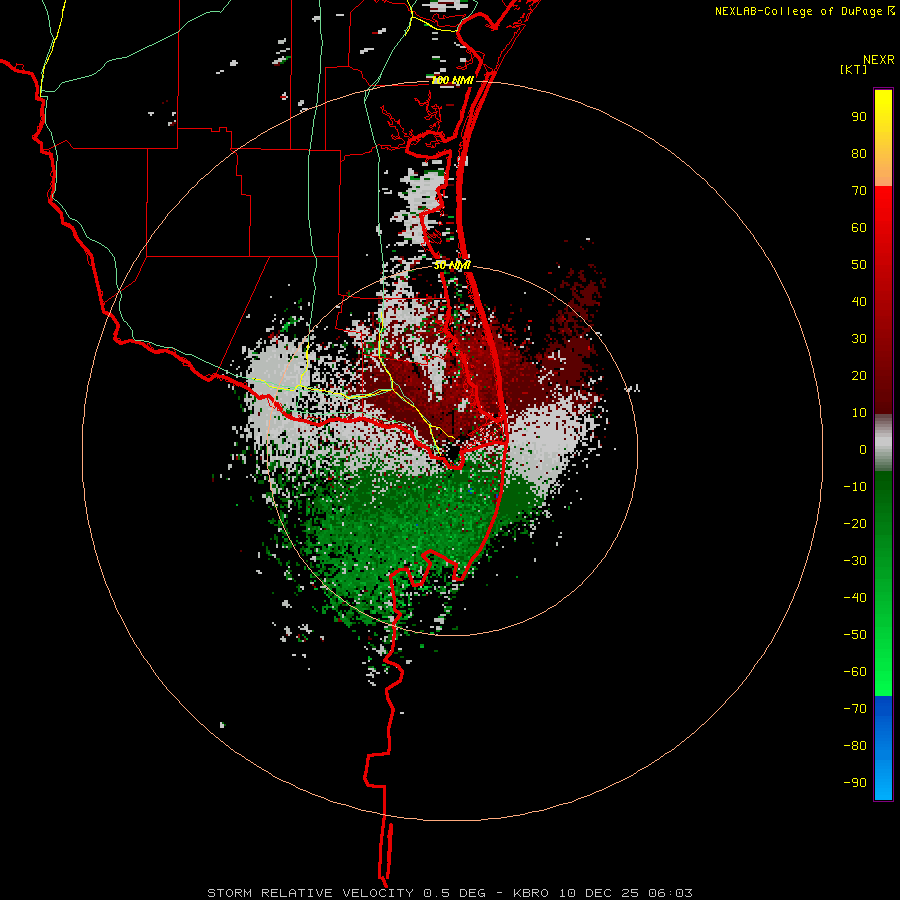The width and height of the screenshot is (900, 900).
Task: Click the positive 60 scale value
Action: (859, 227)
